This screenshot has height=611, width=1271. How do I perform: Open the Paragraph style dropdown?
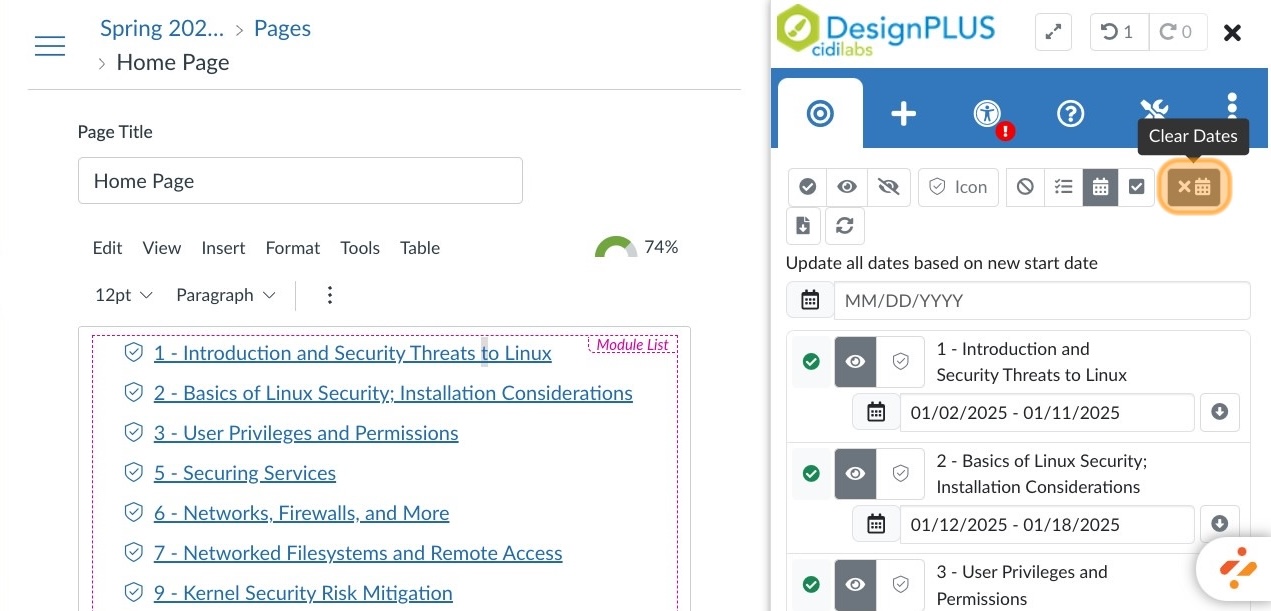point(225,295)
